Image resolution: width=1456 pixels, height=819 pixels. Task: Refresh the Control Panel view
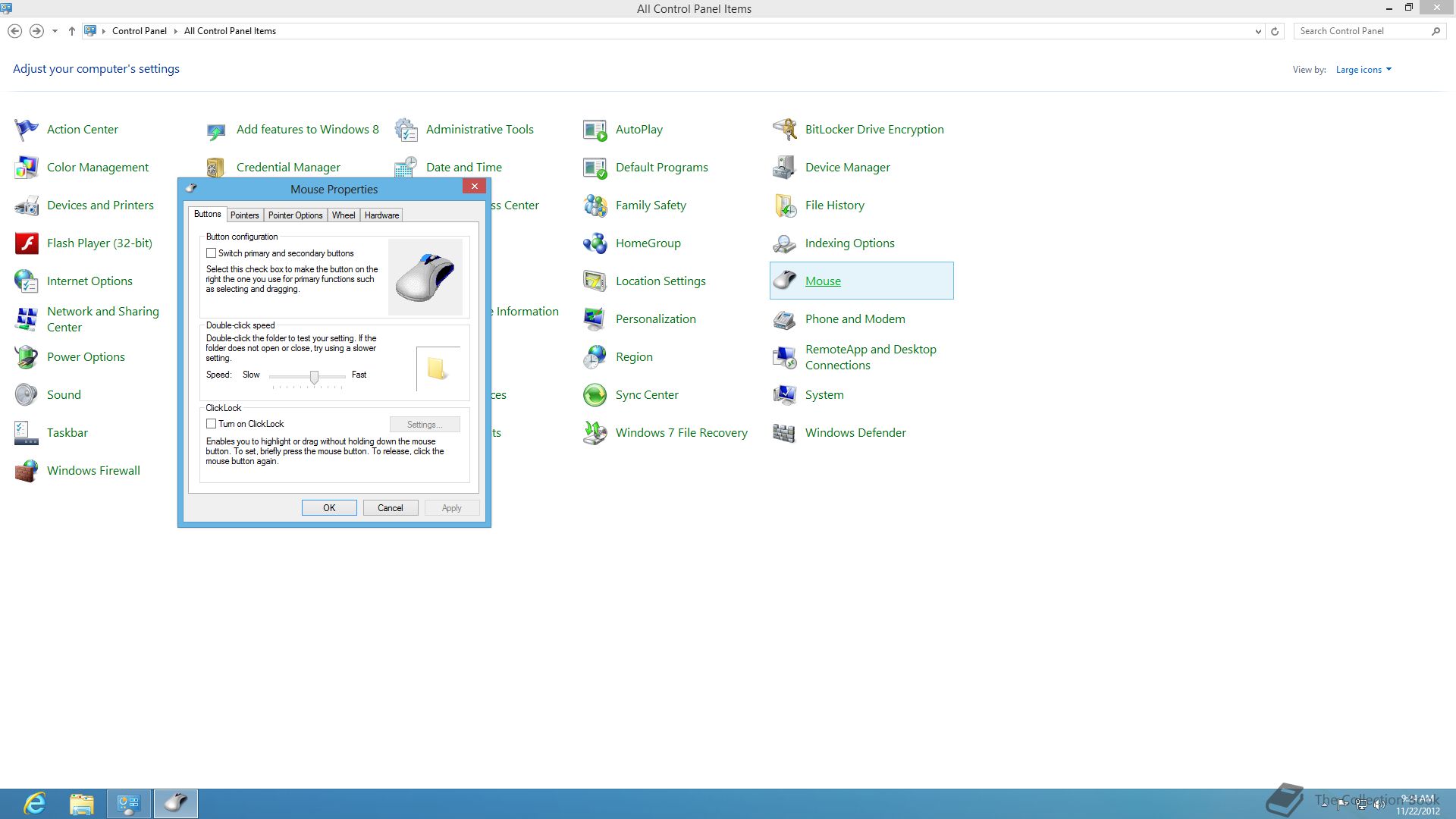tap(1275, 31)
